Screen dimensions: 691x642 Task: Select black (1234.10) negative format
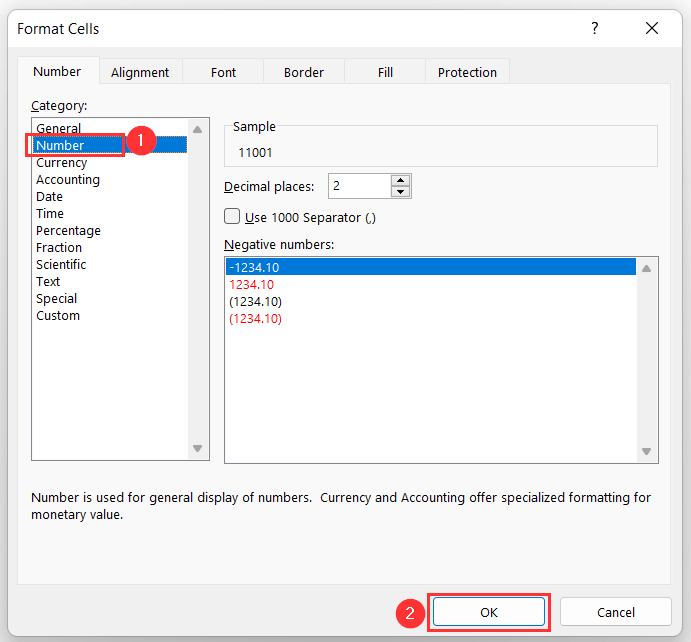point(431,301)
